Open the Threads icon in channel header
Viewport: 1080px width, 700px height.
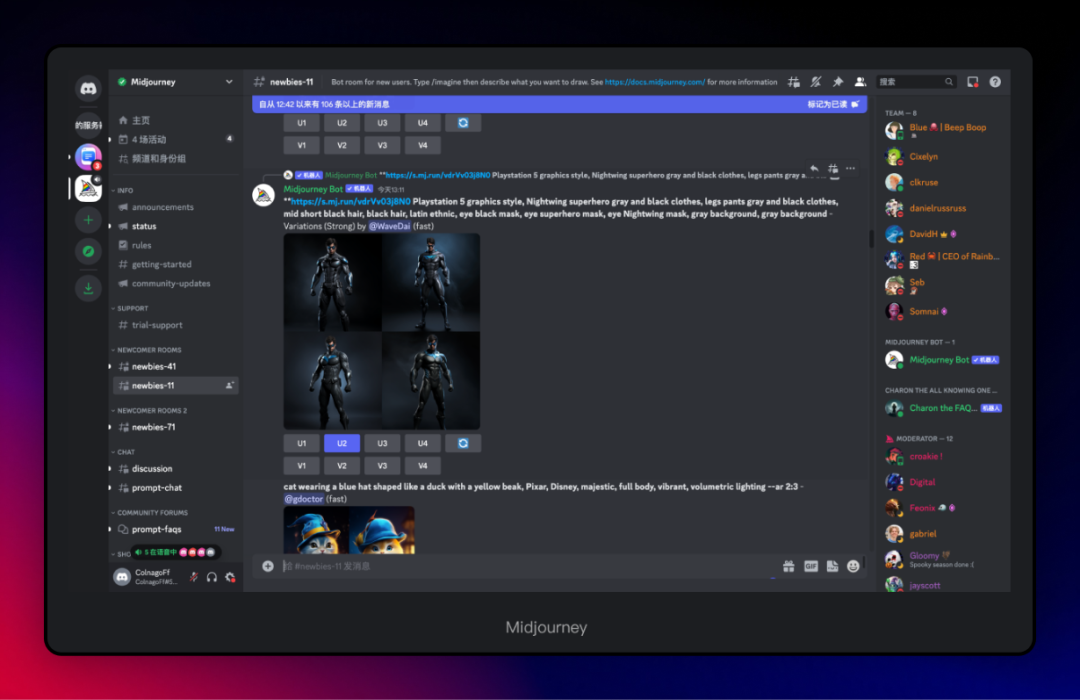(x=793, y=82)
